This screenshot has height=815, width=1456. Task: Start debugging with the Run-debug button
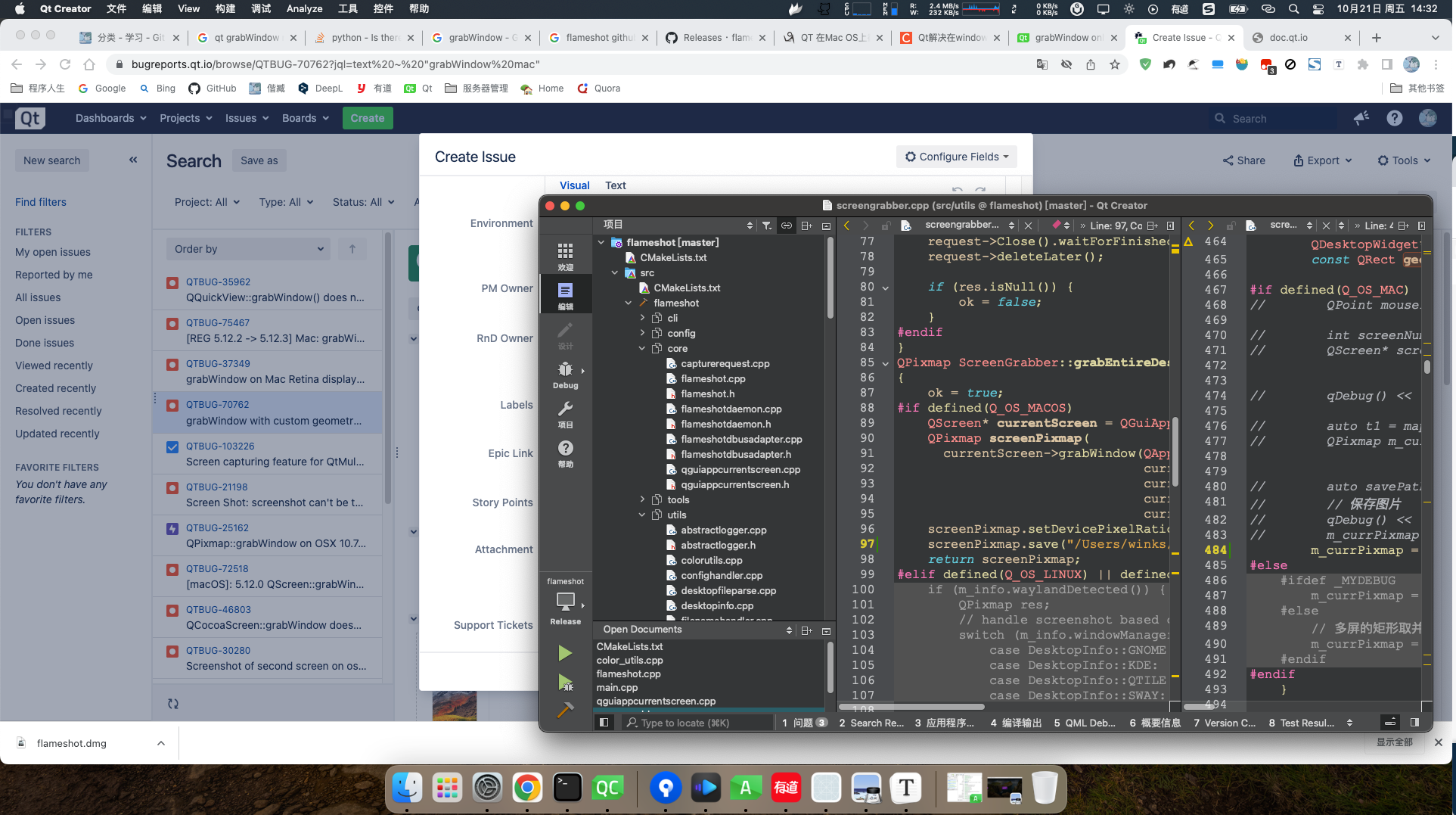565,682
